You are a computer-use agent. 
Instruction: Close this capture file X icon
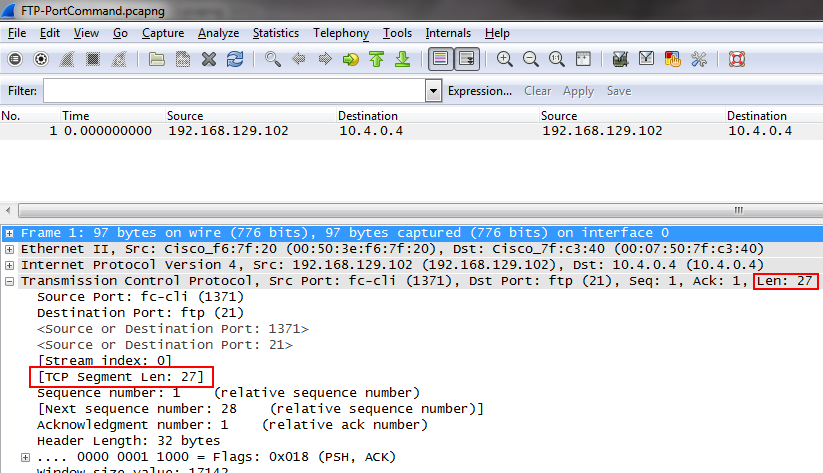[x=209, y=59]
